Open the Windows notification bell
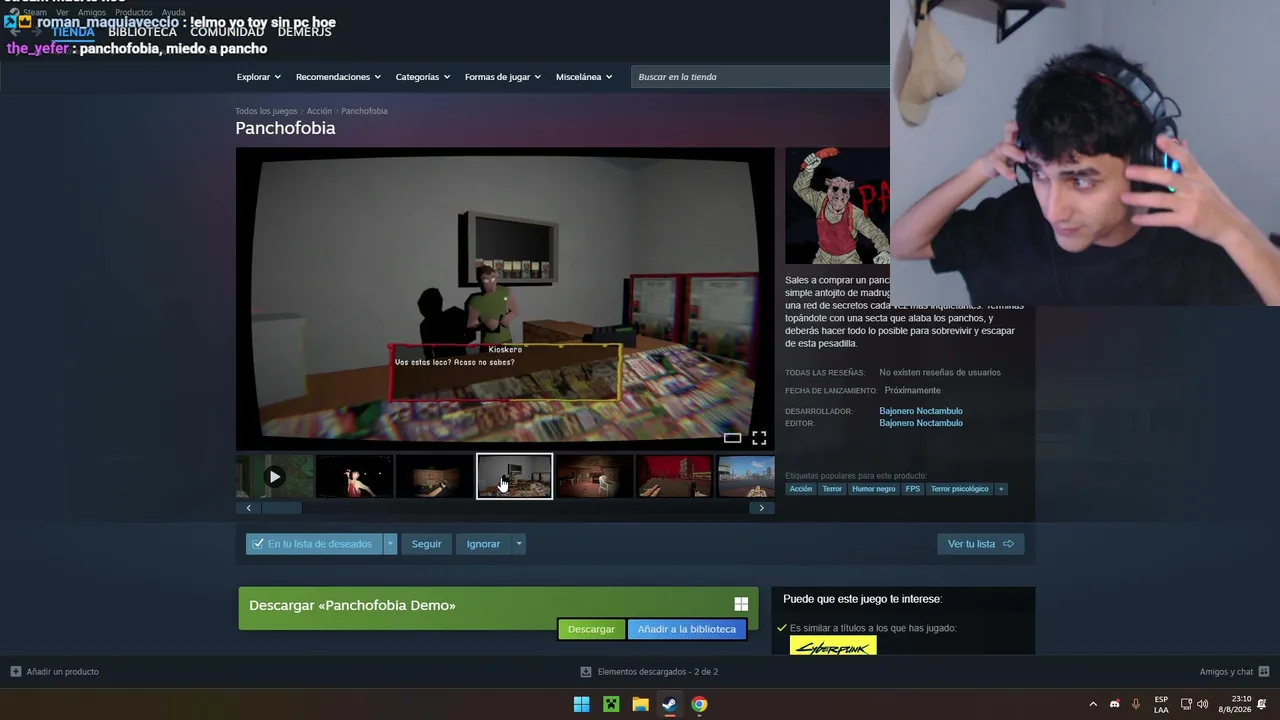1280x720 pixels. [x=1262, y=704]
